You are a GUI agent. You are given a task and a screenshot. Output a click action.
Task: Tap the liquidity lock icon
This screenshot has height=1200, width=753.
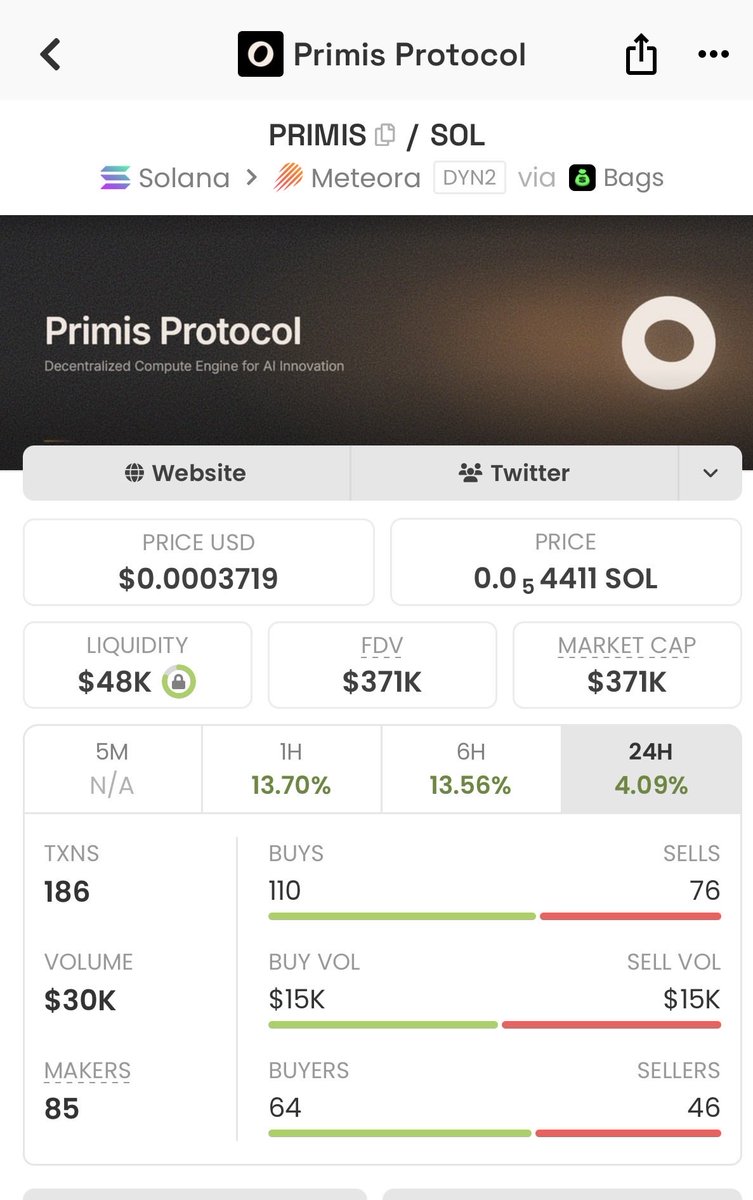[179, 683]
